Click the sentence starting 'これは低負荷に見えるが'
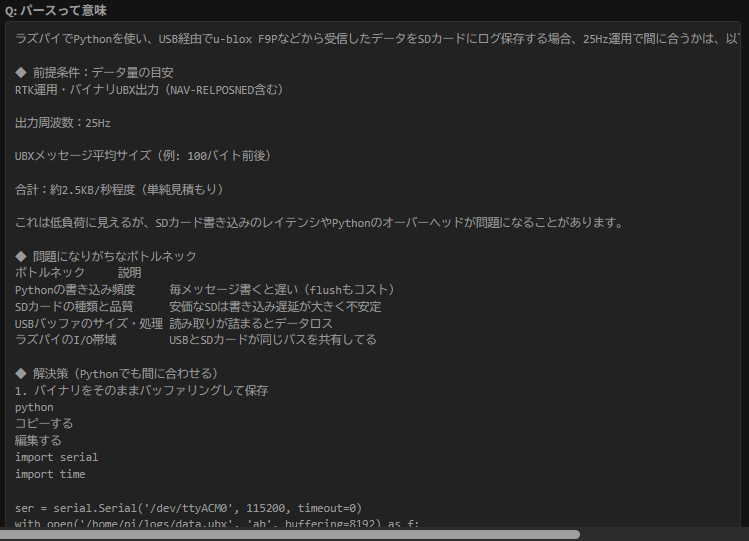This screenshot has height=541, width=749. 319,223
